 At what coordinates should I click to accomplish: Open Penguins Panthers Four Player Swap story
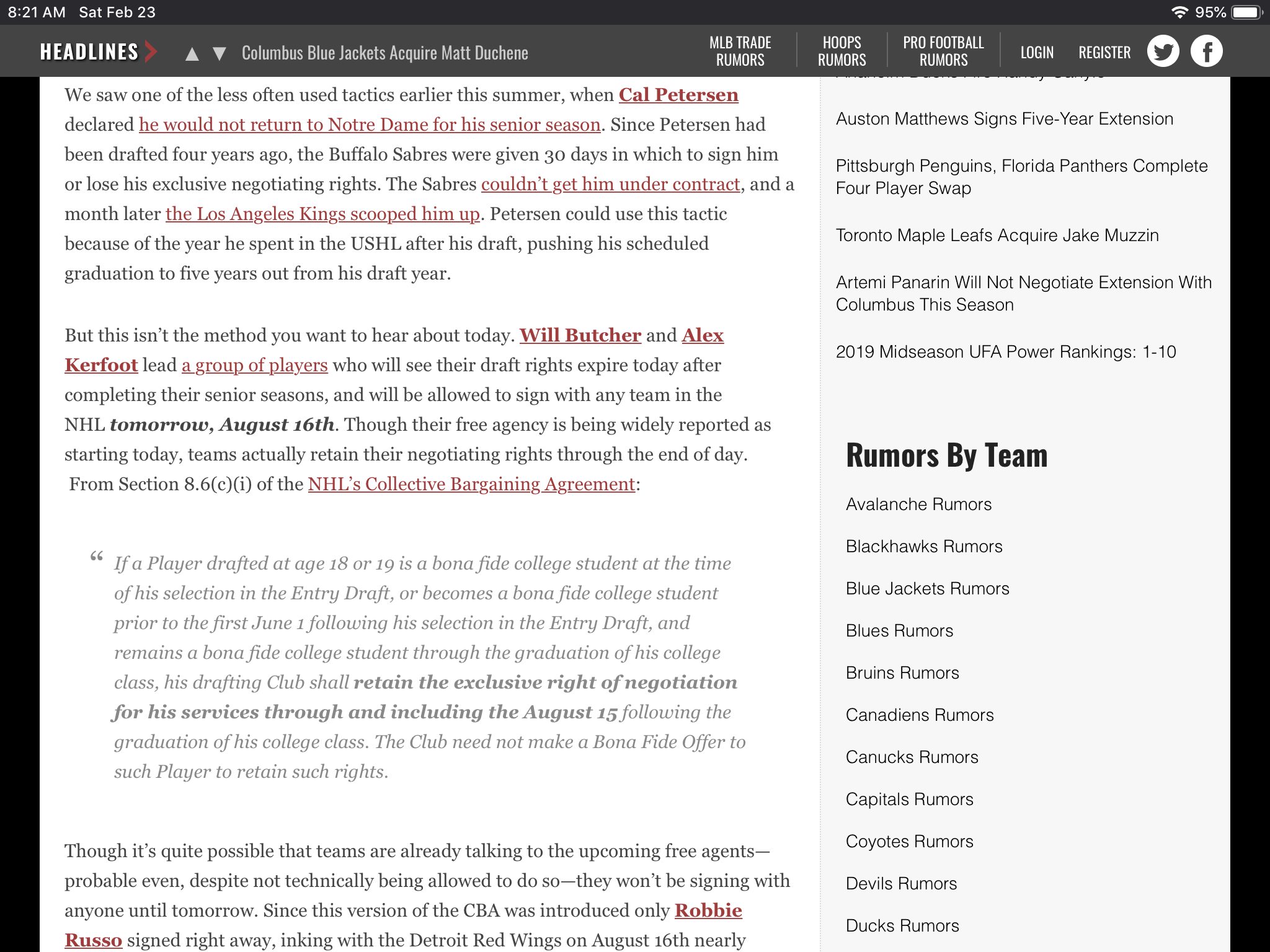1022,177
